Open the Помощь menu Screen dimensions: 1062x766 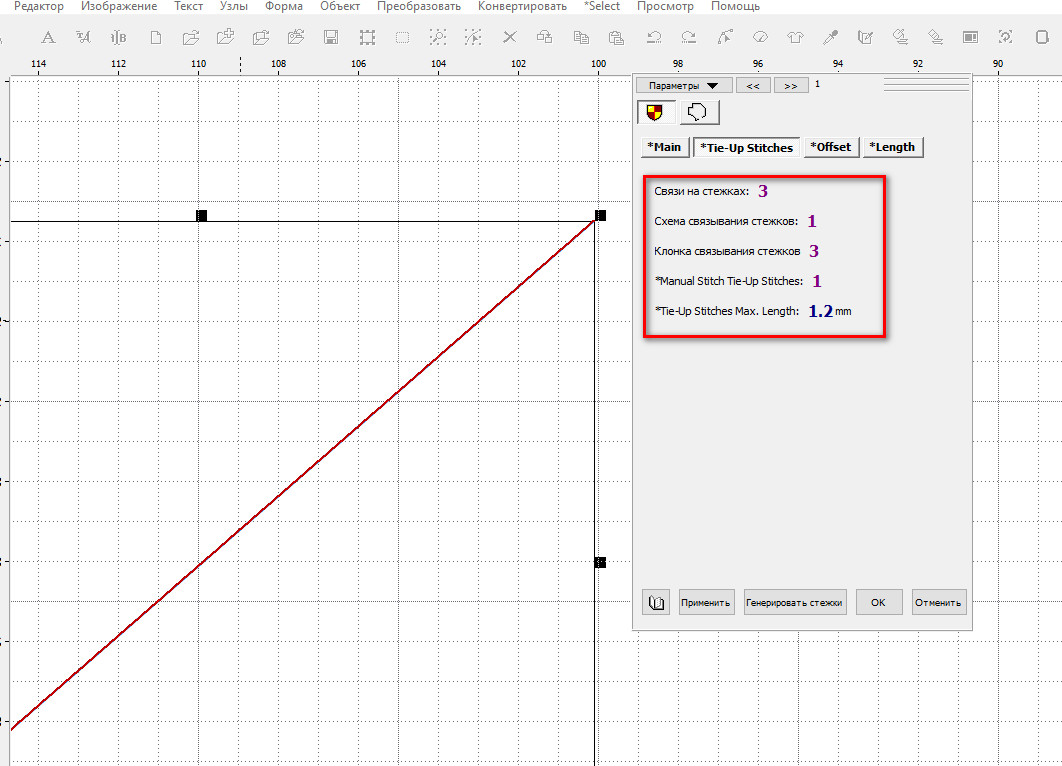pyautogui.click(x=736, y=6)
